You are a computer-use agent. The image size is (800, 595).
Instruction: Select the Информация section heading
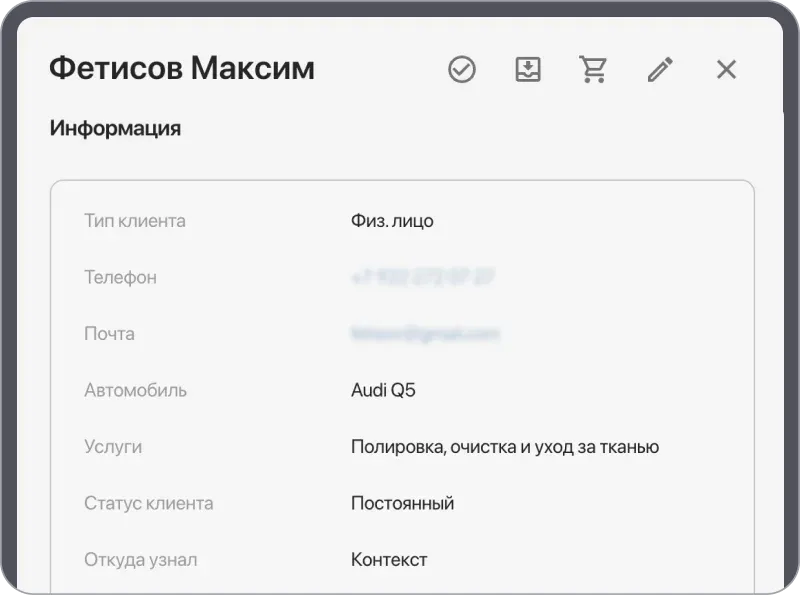(116, 128)
